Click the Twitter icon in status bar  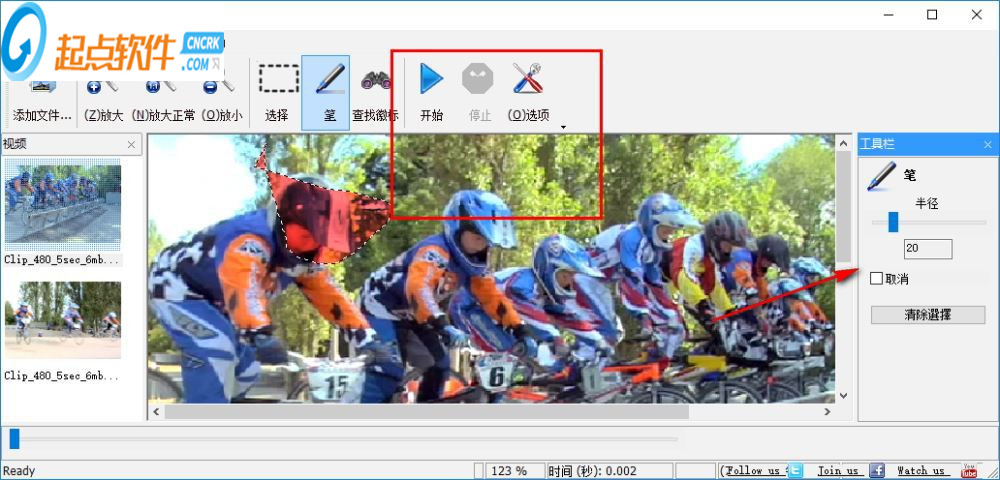(795, 471)
